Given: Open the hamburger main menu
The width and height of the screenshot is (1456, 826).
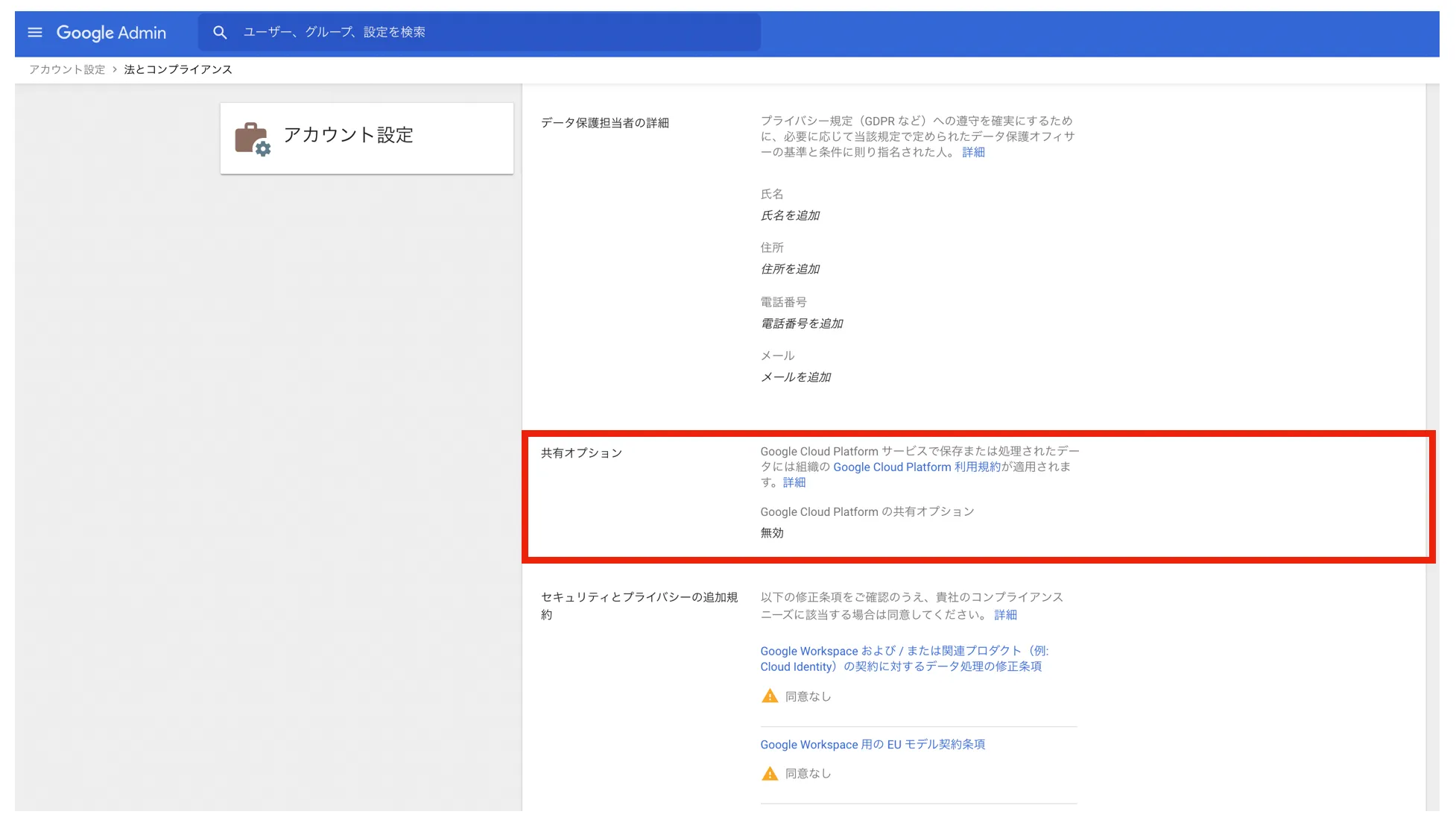Looking at the screenshot, I should (x=35, y=32).
